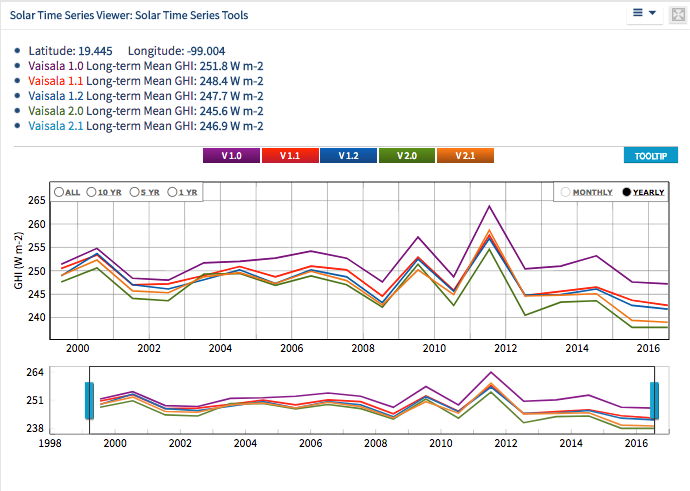This screenshot has width=690, height=491.
Task: Toggle the blue V 1.2 series
Action: point(347,156)
